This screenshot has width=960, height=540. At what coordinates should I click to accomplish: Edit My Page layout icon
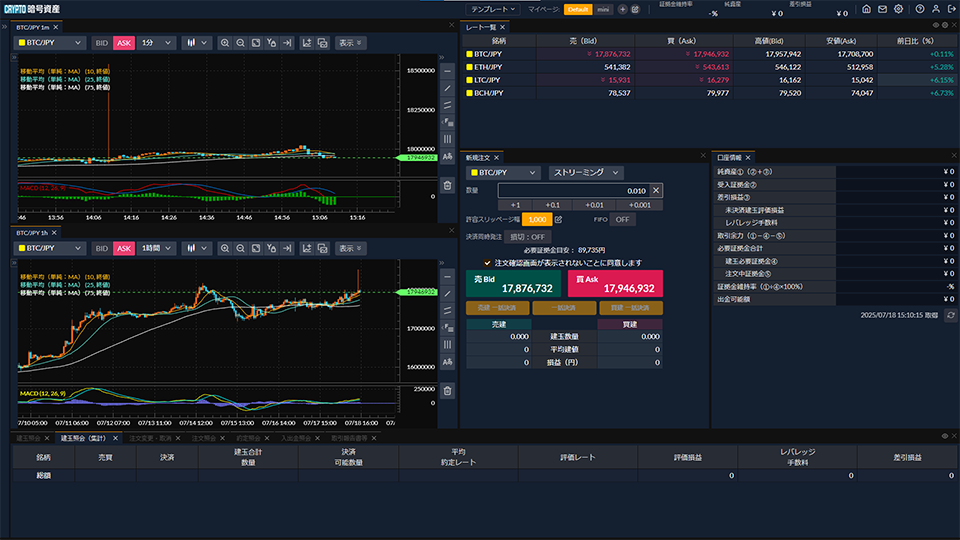coord(636,9)
